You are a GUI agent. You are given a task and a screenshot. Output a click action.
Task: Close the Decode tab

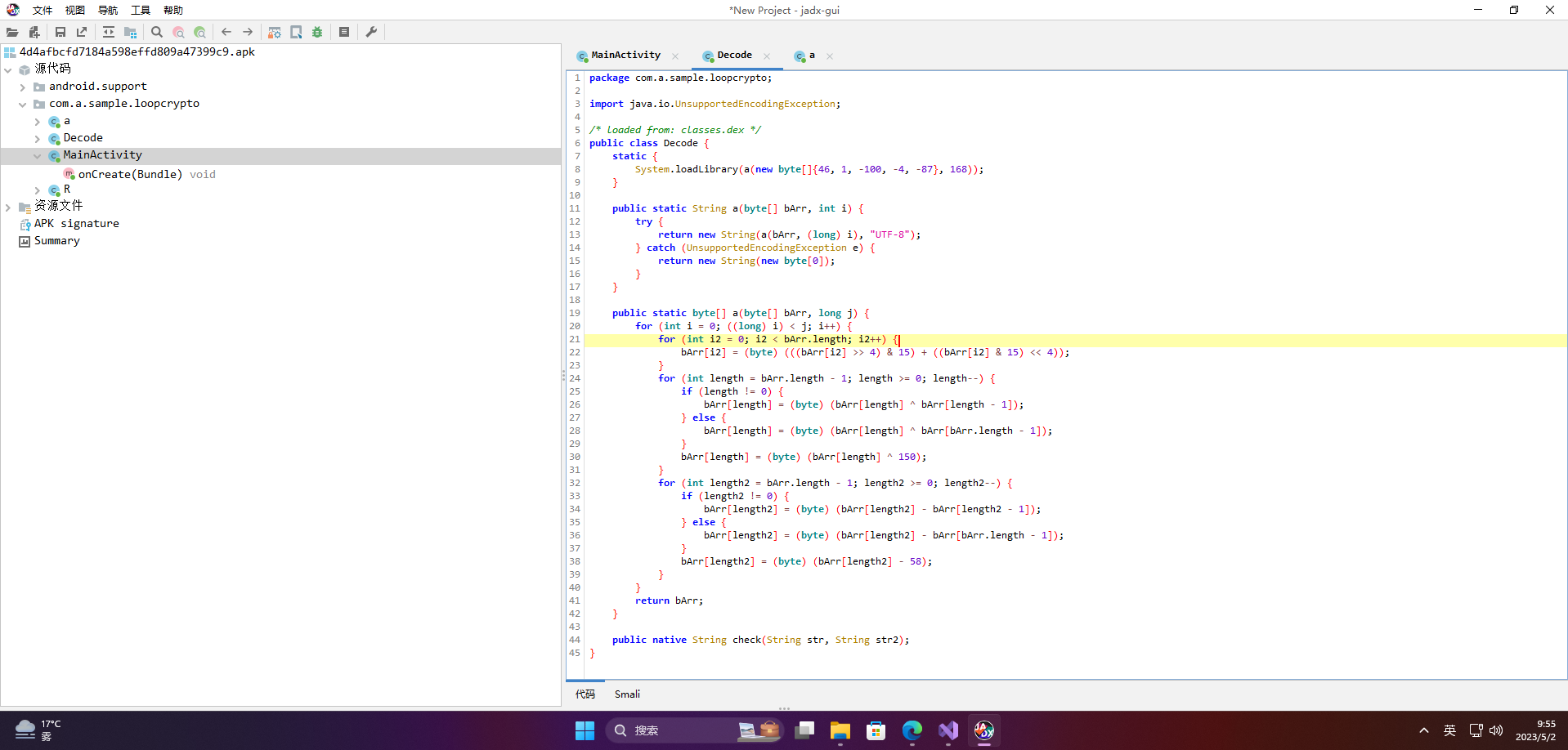(767, 56)
